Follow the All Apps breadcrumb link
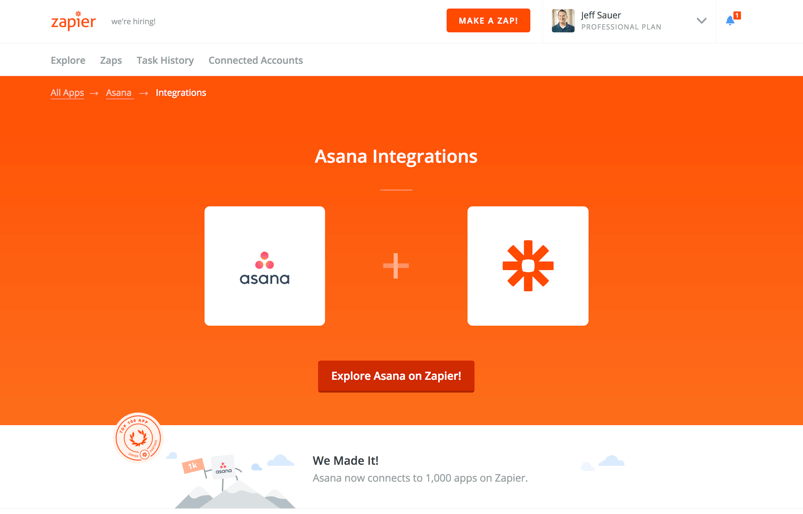This screenshot has height=514, width=803. [x=67, y=93]
